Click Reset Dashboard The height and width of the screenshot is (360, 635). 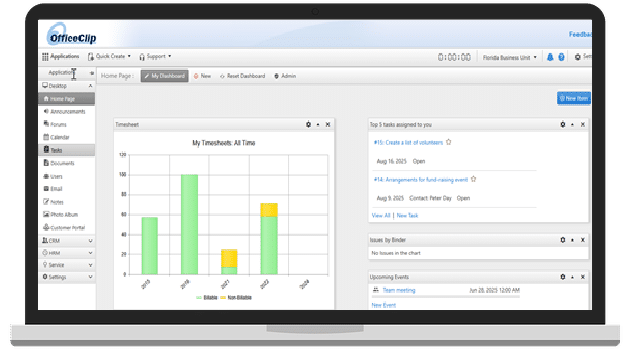(242, 76)
